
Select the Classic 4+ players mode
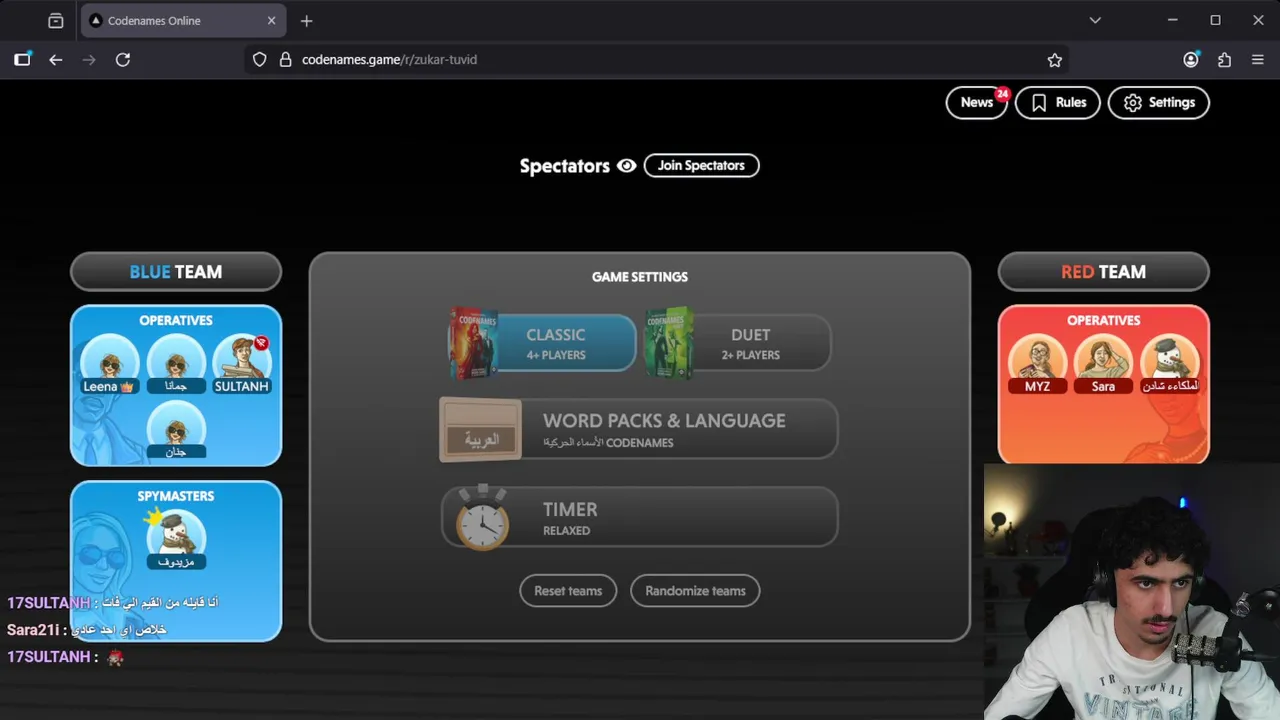(x=543, y=343)
